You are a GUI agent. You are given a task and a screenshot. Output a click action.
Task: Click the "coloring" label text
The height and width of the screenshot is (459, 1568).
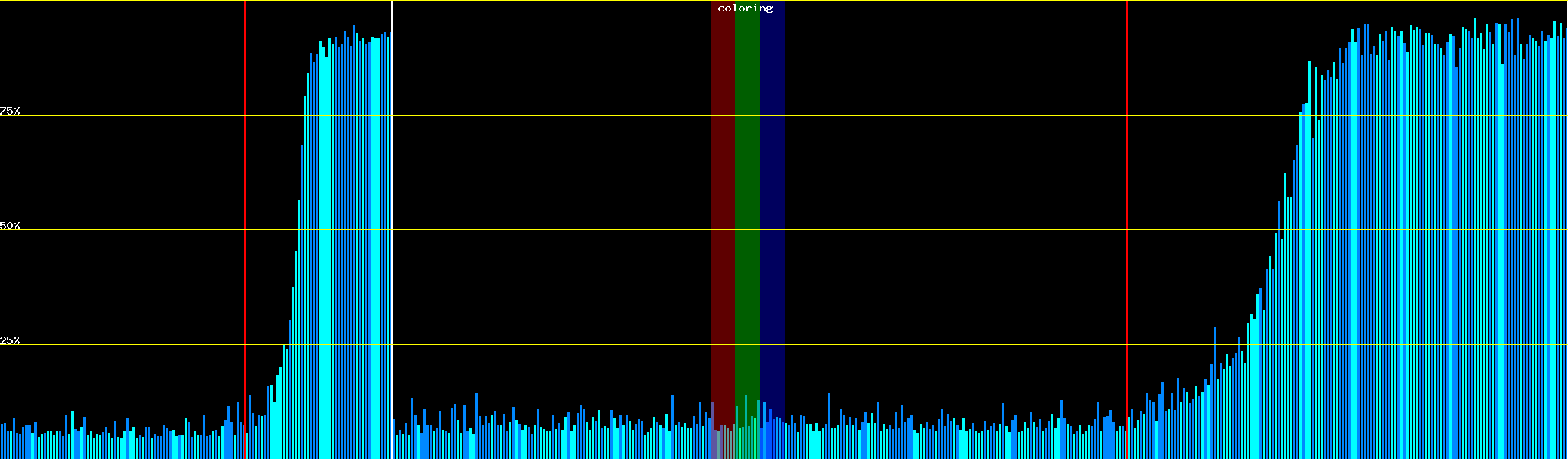click(x=745, y=8)
